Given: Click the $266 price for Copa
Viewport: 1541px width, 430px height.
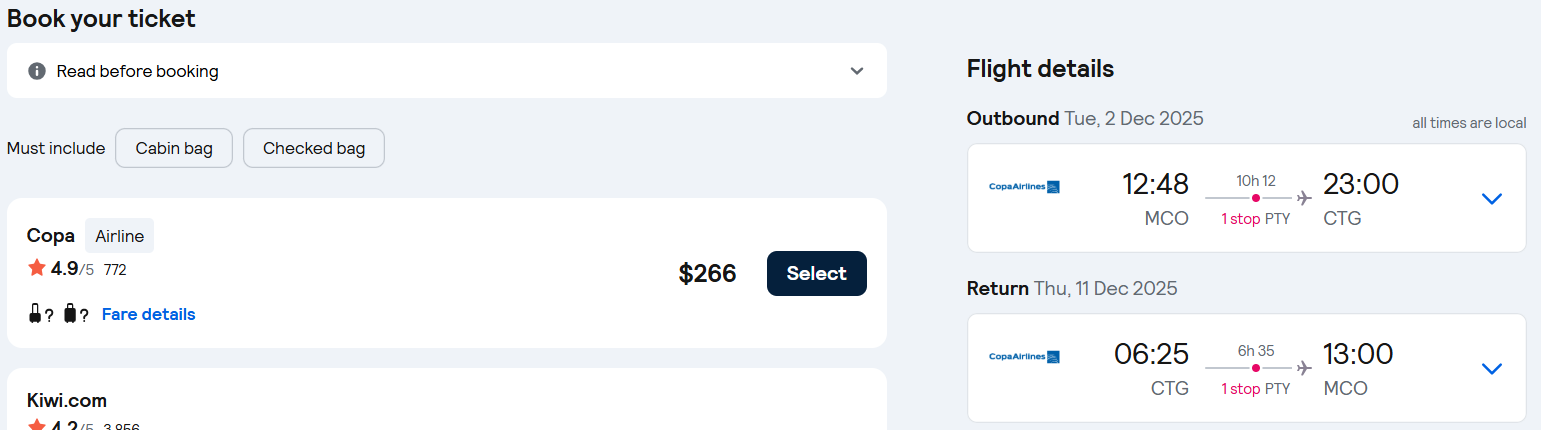Looking at the screenshot, I should pyautogui.click(x=707, y=274).
